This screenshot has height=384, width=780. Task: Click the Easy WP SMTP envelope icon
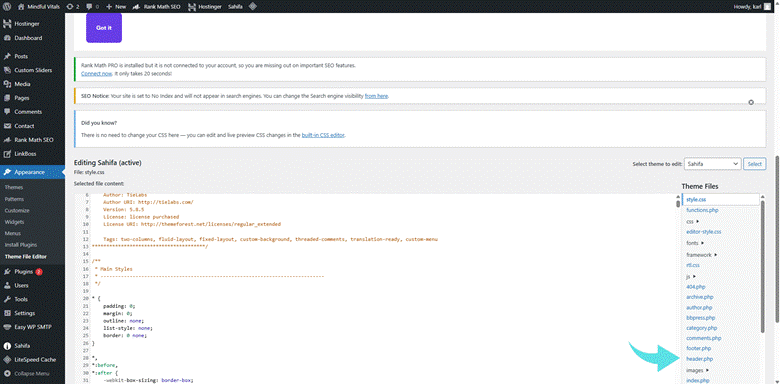click(7, 327)
